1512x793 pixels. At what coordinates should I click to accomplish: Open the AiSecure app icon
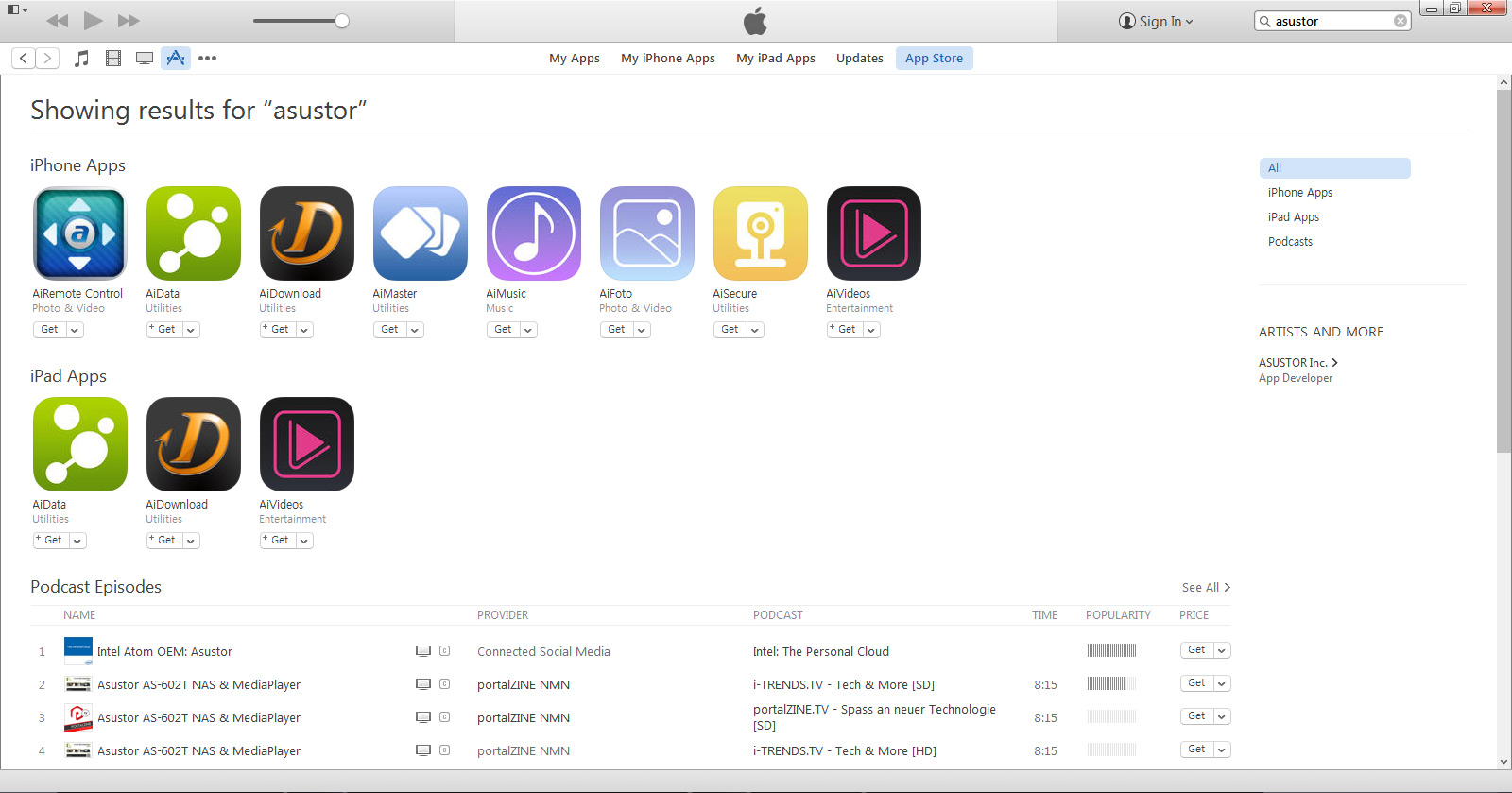760,233
